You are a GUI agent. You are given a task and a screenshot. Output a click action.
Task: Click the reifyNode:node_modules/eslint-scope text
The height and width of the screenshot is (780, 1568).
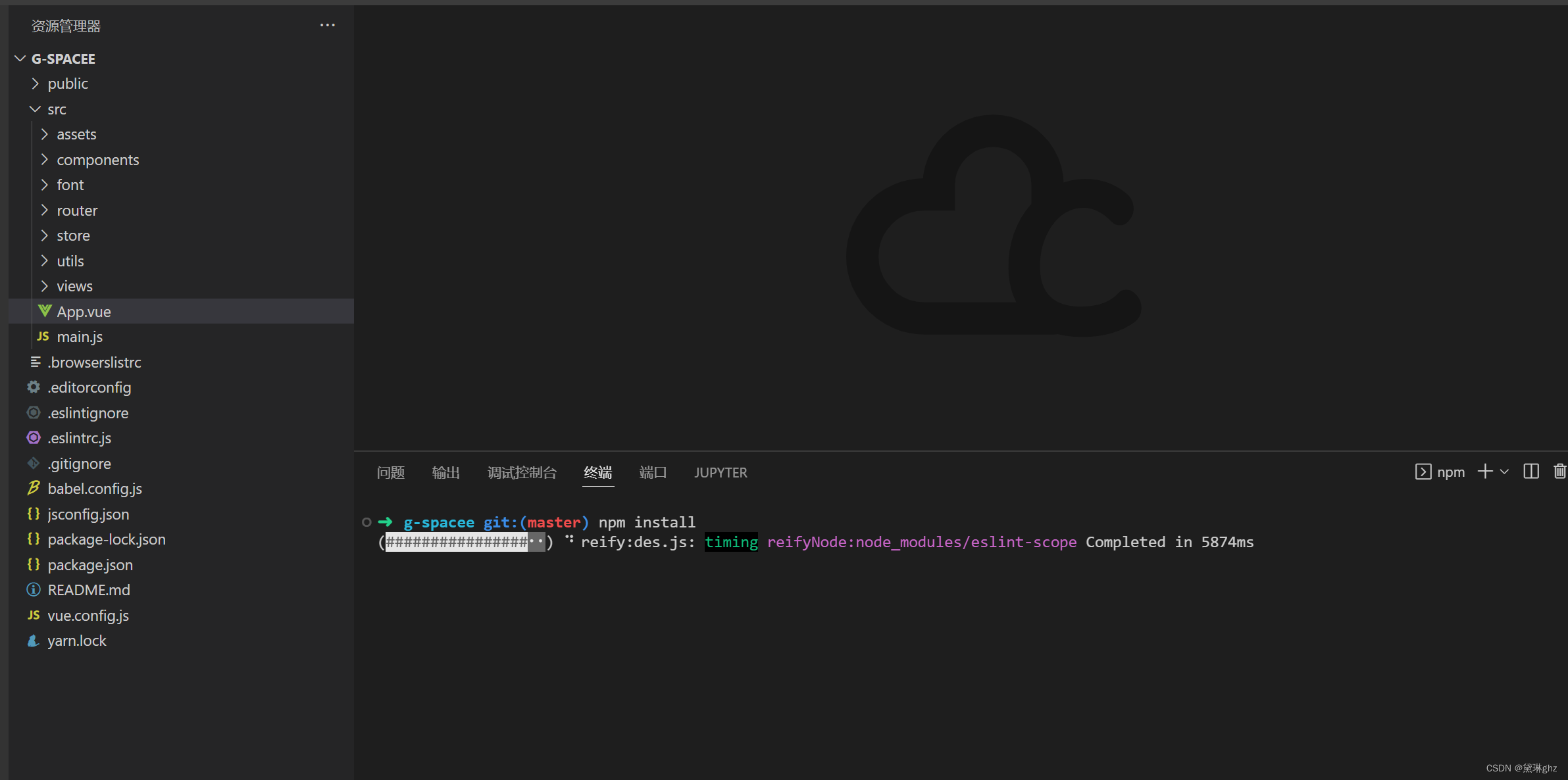click(922, 543)
